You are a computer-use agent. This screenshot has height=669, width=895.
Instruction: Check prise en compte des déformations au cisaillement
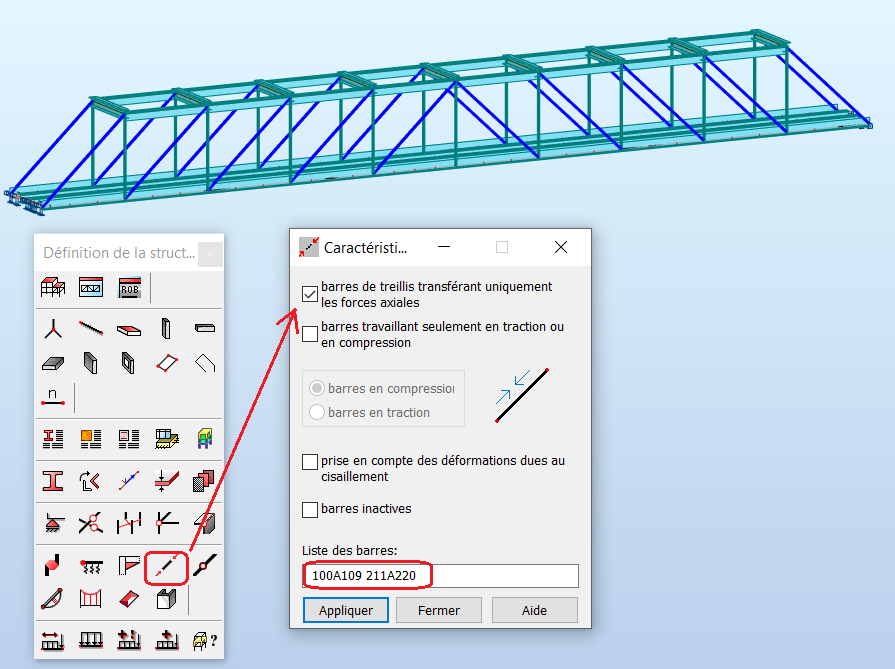[311, 461]
